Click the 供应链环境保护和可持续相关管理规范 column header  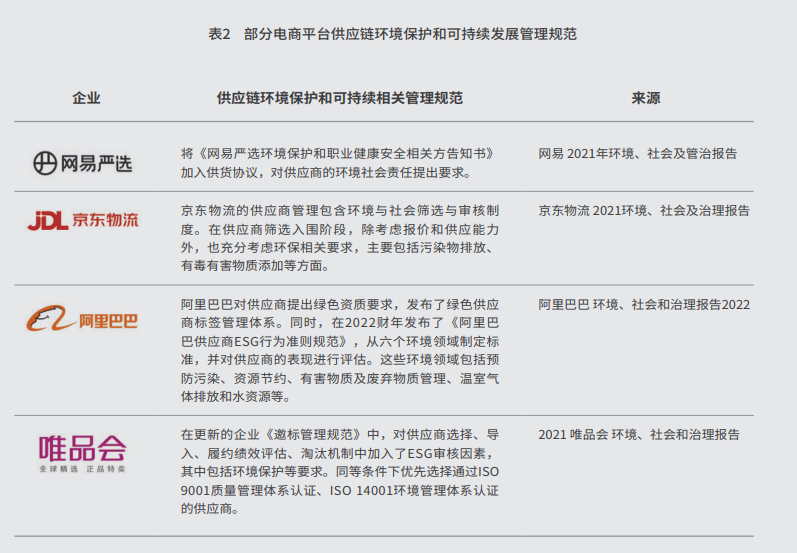click(x=340, y=98)
